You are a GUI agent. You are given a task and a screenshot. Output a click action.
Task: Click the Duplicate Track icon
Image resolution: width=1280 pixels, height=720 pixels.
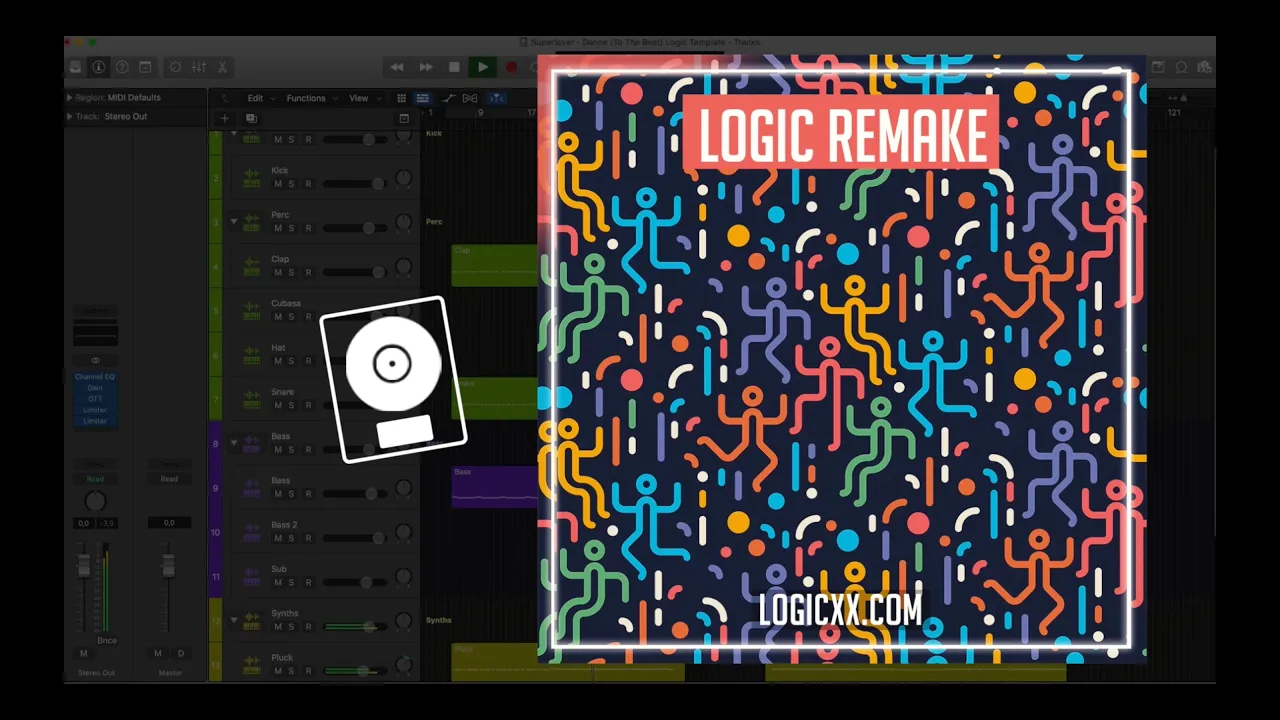pyautogui.click(x=251, y=118)
